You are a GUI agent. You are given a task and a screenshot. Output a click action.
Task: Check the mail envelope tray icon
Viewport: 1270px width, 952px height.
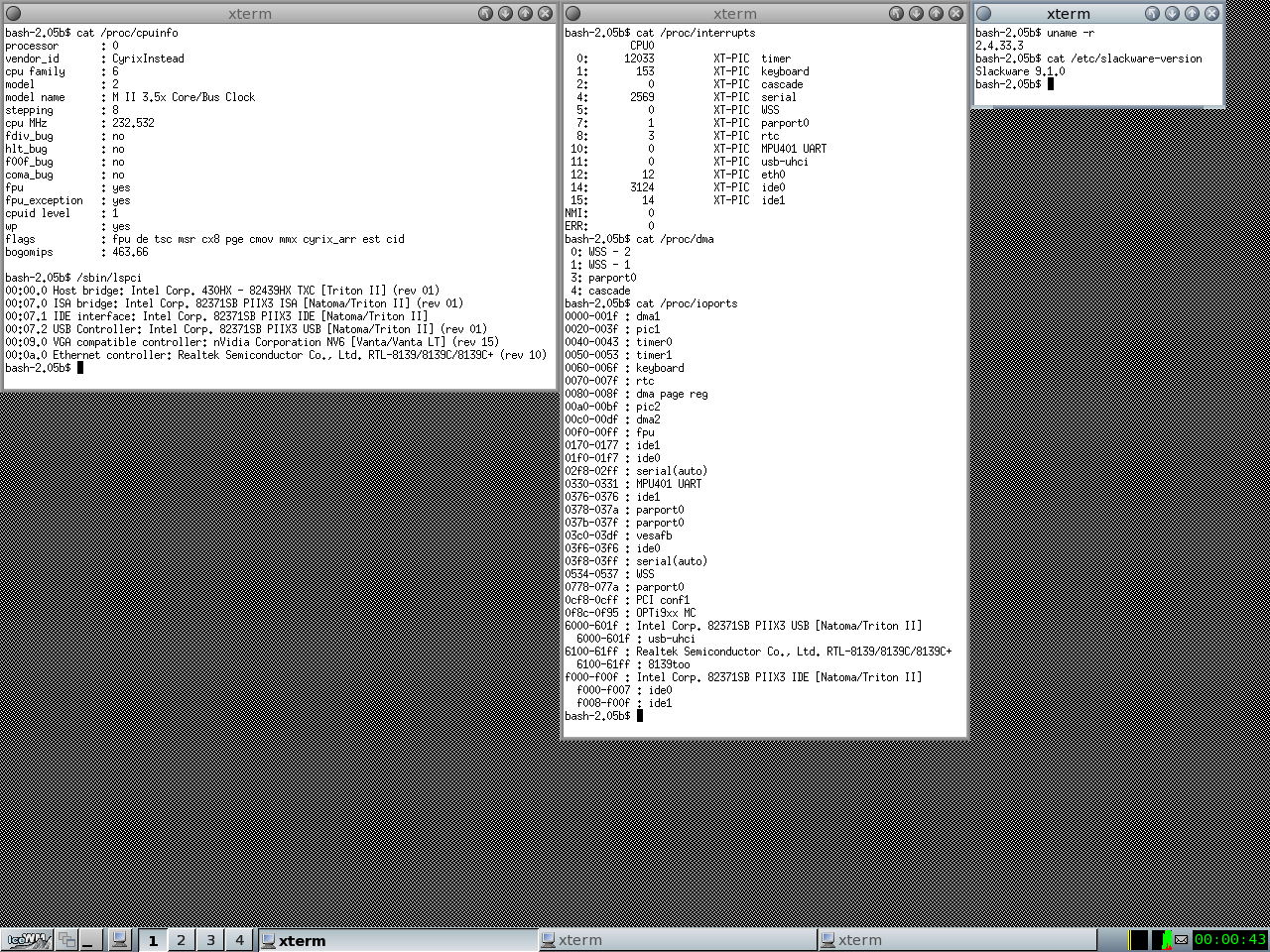point(1181,939)
